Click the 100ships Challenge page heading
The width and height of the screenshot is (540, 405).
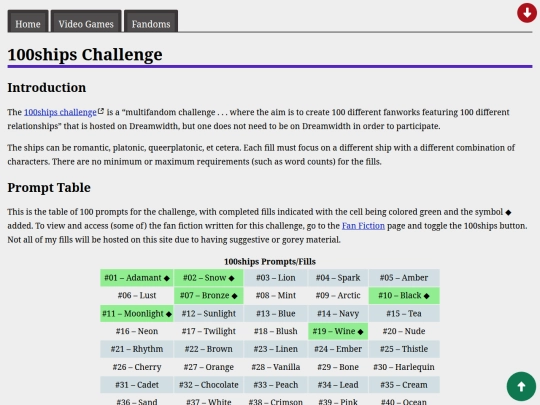[85, 54]
